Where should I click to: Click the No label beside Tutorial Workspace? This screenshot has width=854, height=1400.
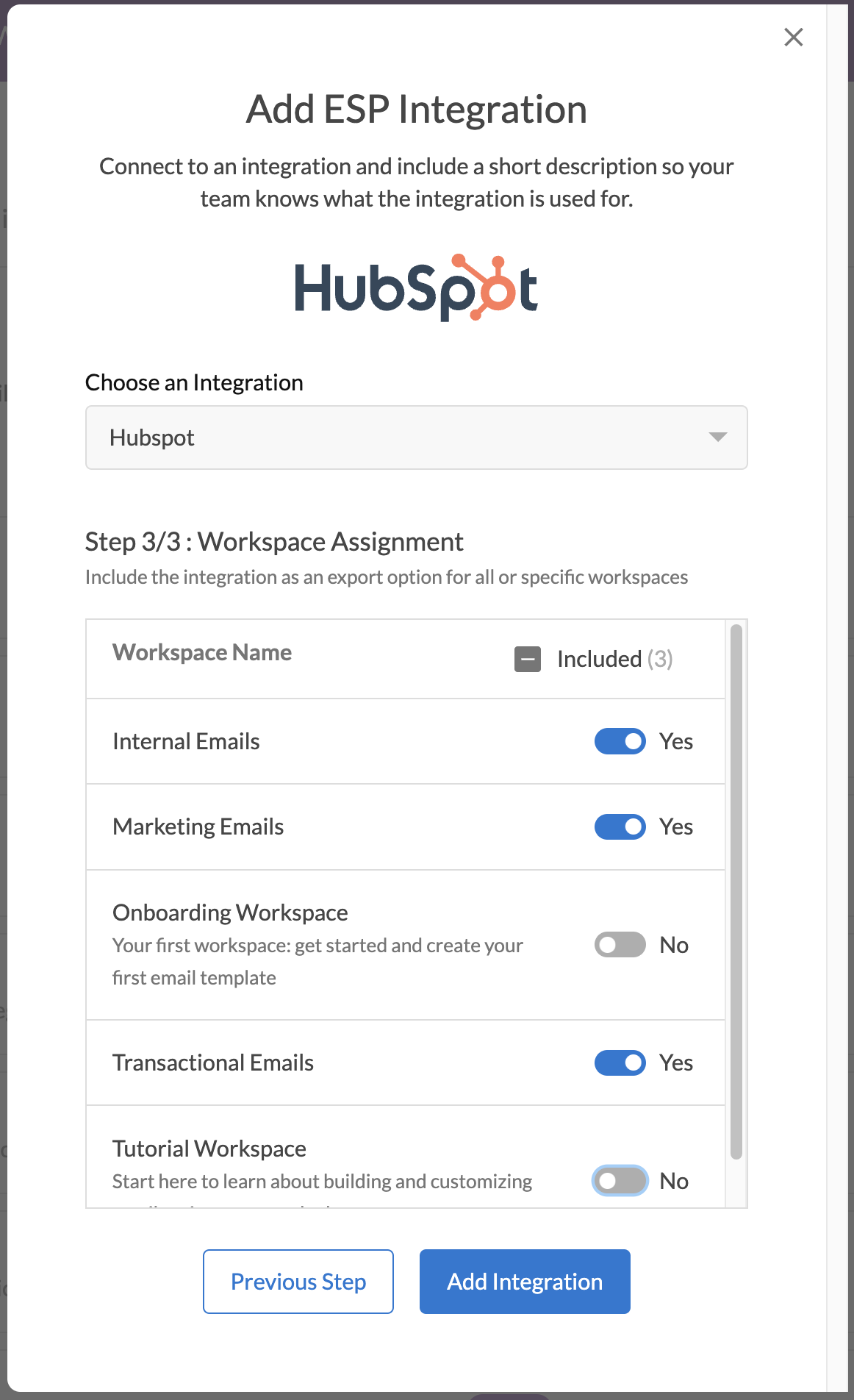coord(674,1181)
